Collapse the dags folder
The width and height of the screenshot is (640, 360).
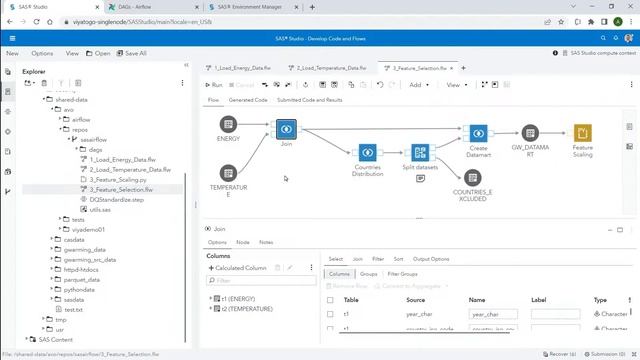(76, 149)
